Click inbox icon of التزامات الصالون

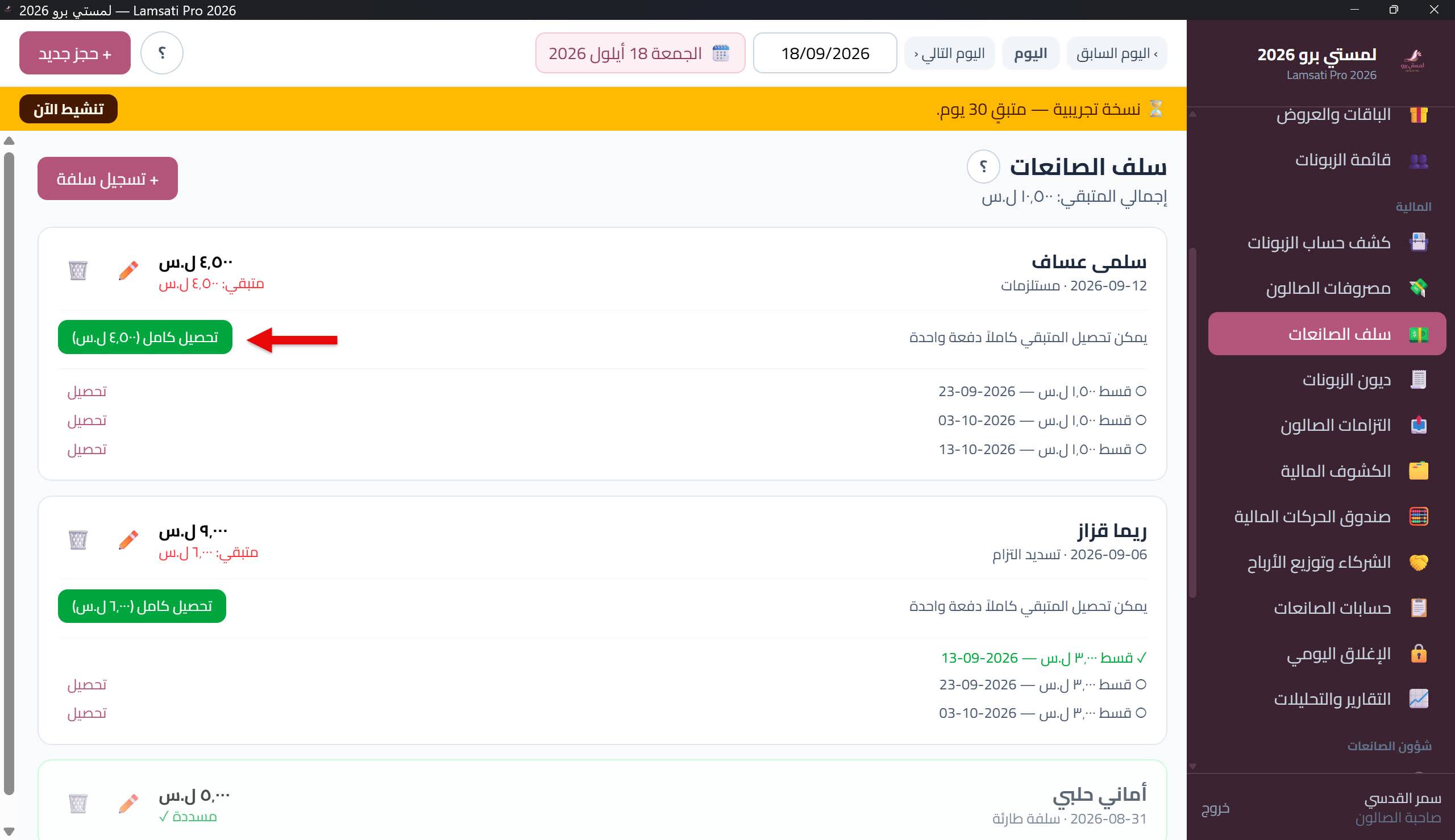pos(1418,425)
